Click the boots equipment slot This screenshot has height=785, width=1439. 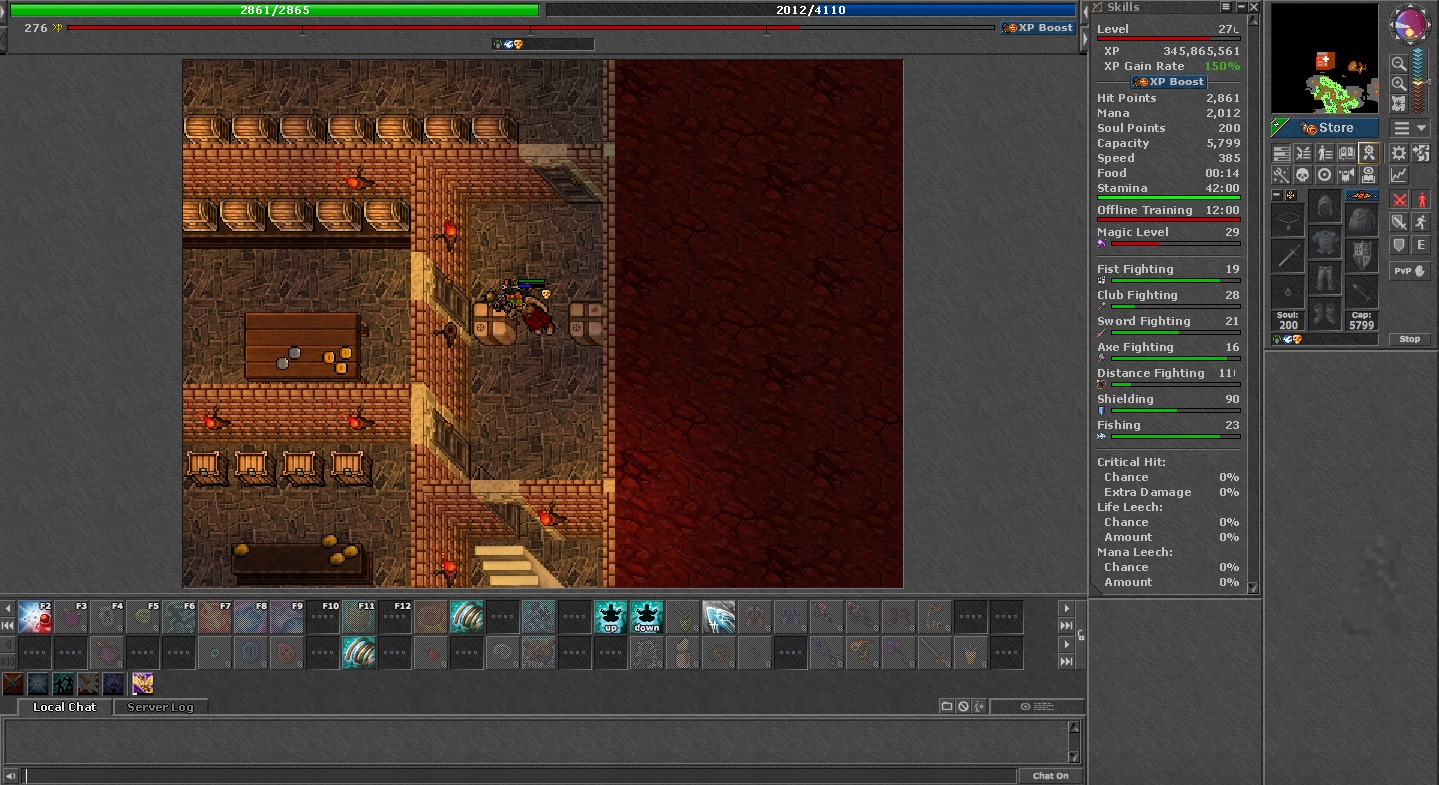click(x=1325, y=313)
